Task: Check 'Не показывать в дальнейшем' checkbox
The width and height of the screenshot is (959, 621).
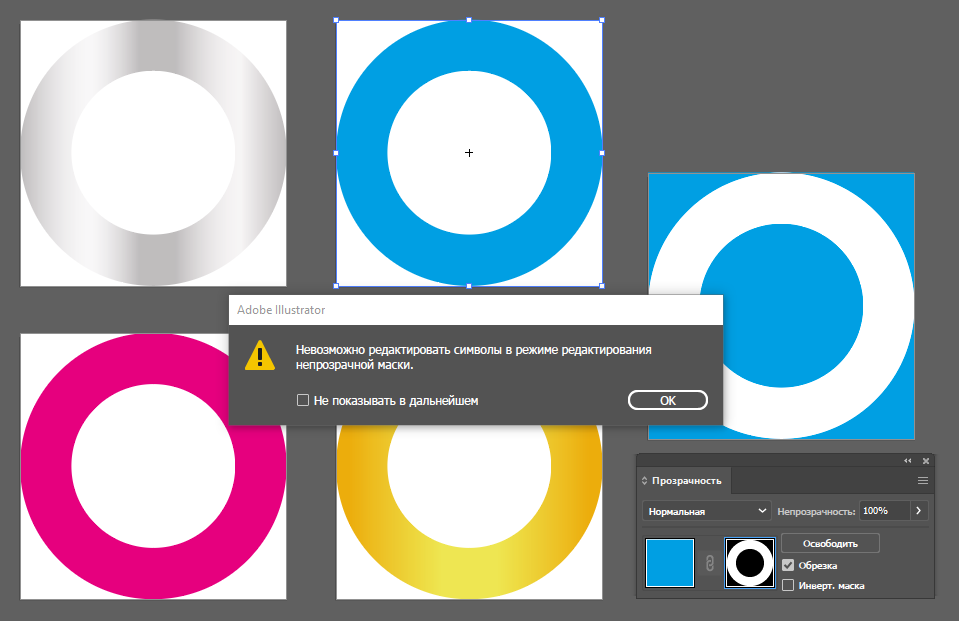Action: 303,400
